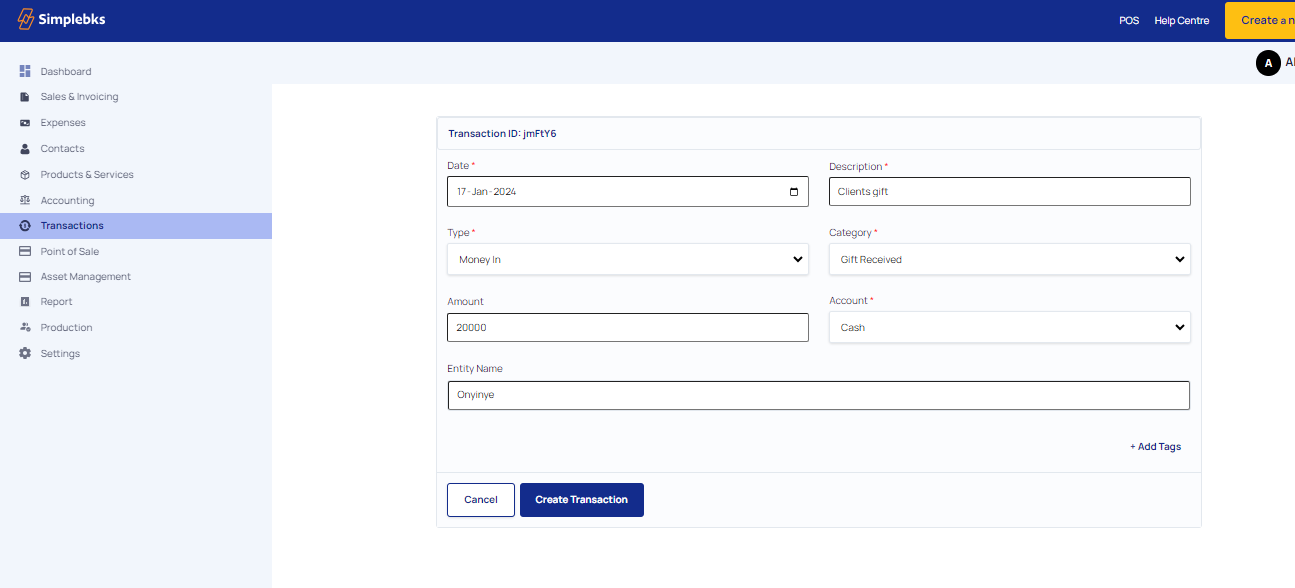Click the Amount input field
The height and width of the screenshot is (588, 1295).
click(628, 327)
